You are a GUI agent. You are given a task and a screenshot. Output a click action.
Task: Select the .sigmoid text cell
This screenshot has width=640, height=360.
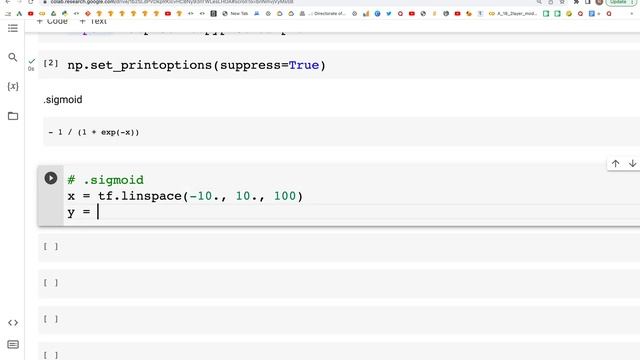(63, 100)
